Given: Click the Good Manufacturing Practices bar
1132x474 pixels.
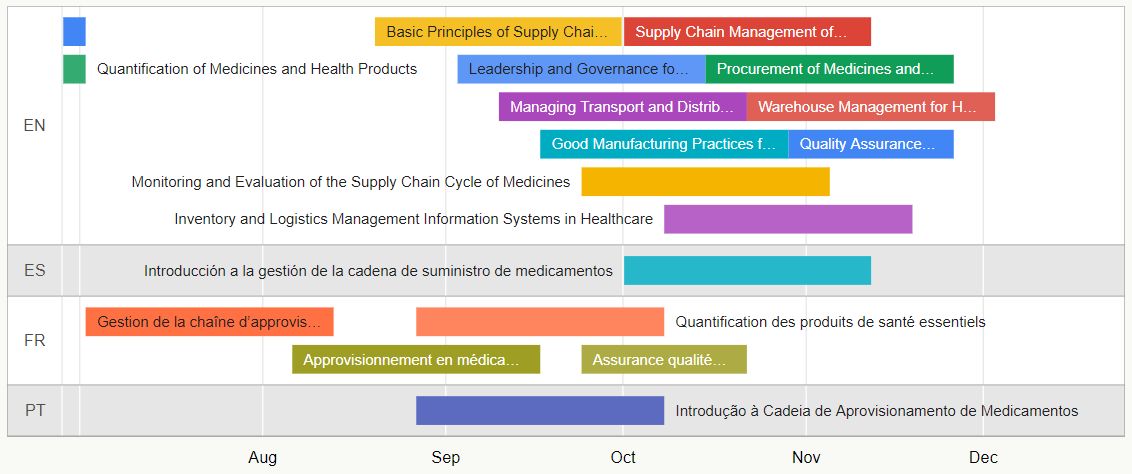Looking at the screenshot, I should pos(664,144).
